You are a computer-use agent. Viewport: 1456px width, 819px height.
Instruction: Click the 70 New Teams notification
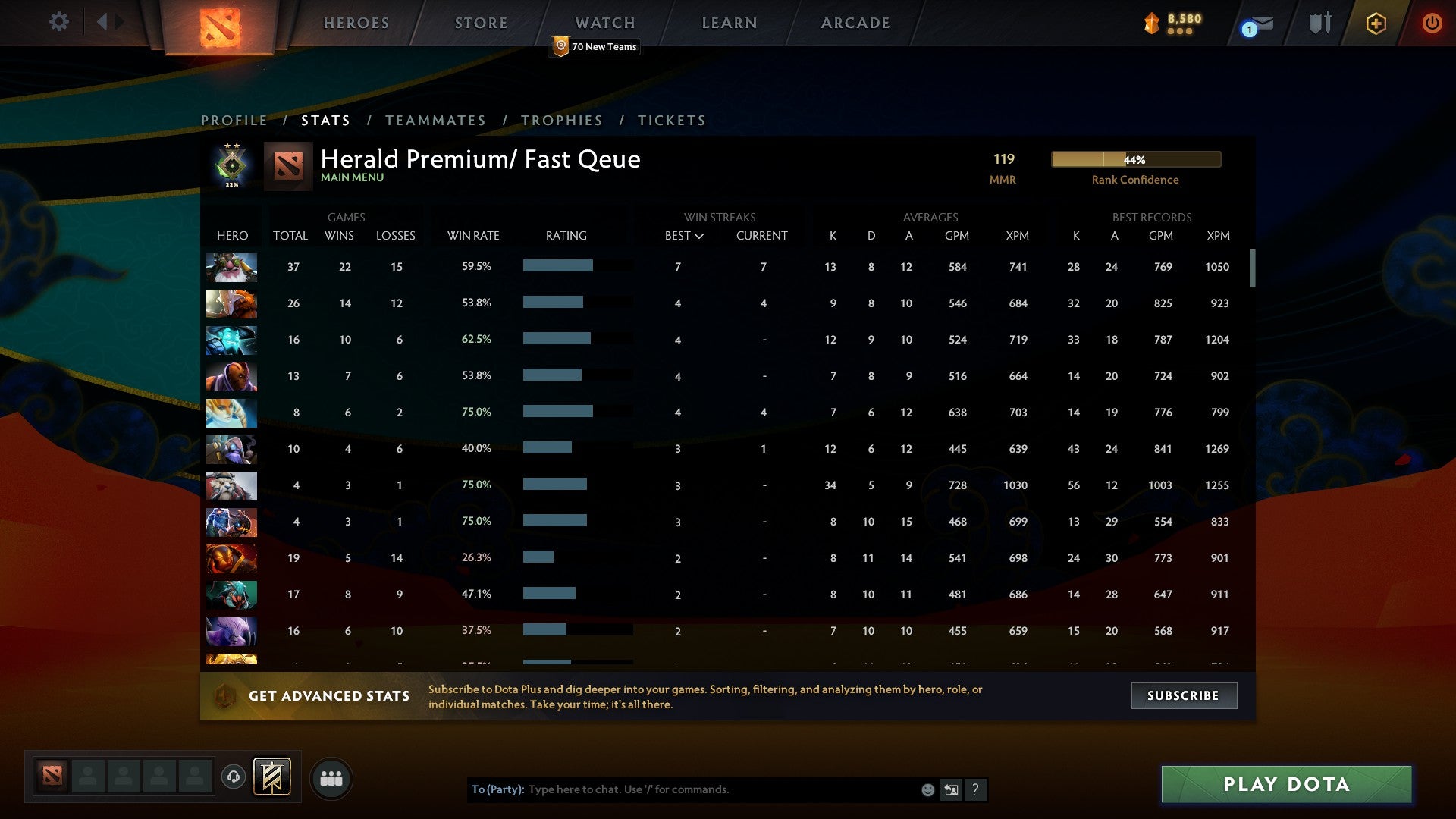point(595,46)
